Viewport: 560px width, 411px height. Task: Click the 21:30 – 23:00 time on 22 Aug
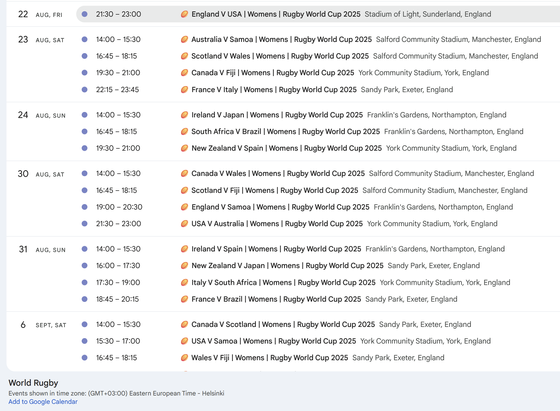pos(118,14)
